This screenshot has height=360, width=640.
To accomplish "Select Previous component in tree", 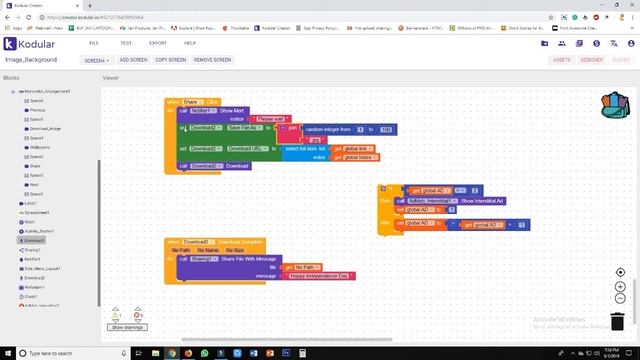I will point(35,110).
